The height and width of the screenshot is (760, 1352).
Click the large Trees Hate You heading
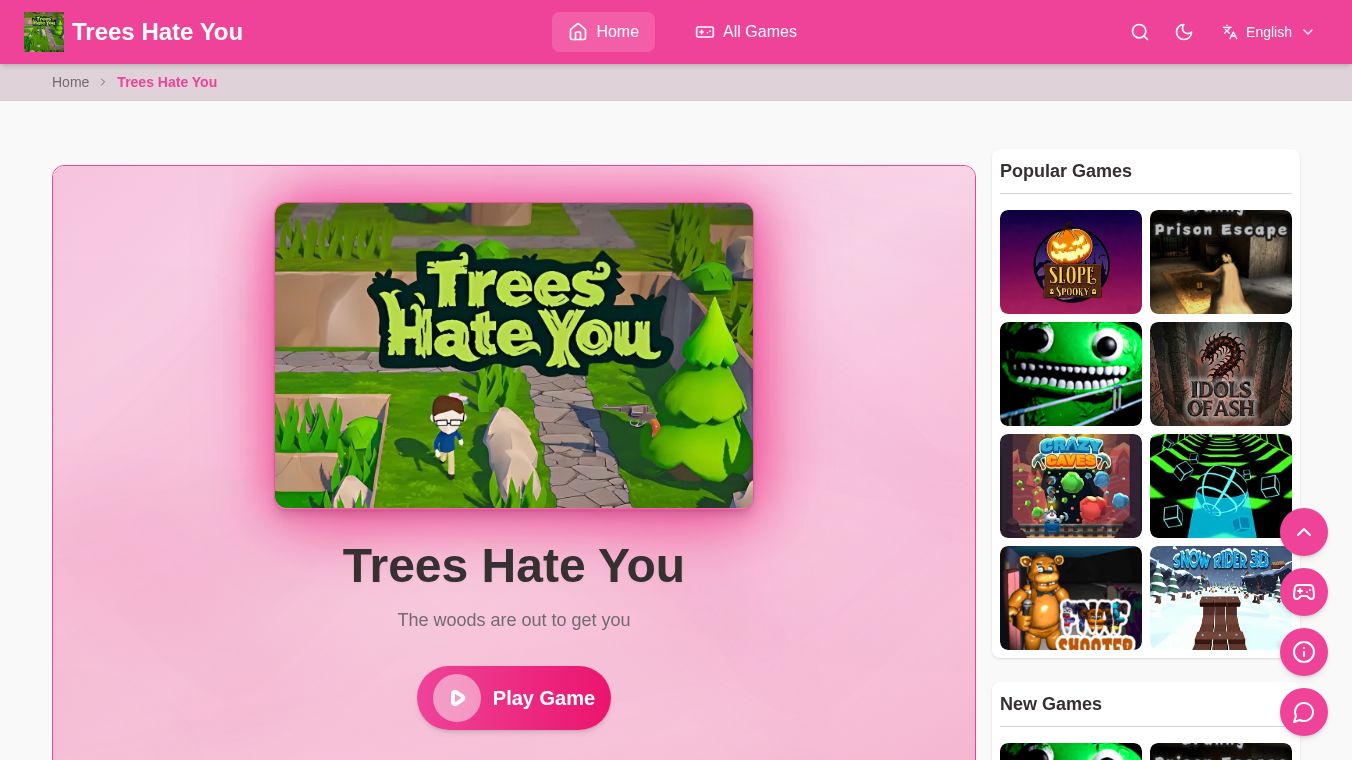514,566
